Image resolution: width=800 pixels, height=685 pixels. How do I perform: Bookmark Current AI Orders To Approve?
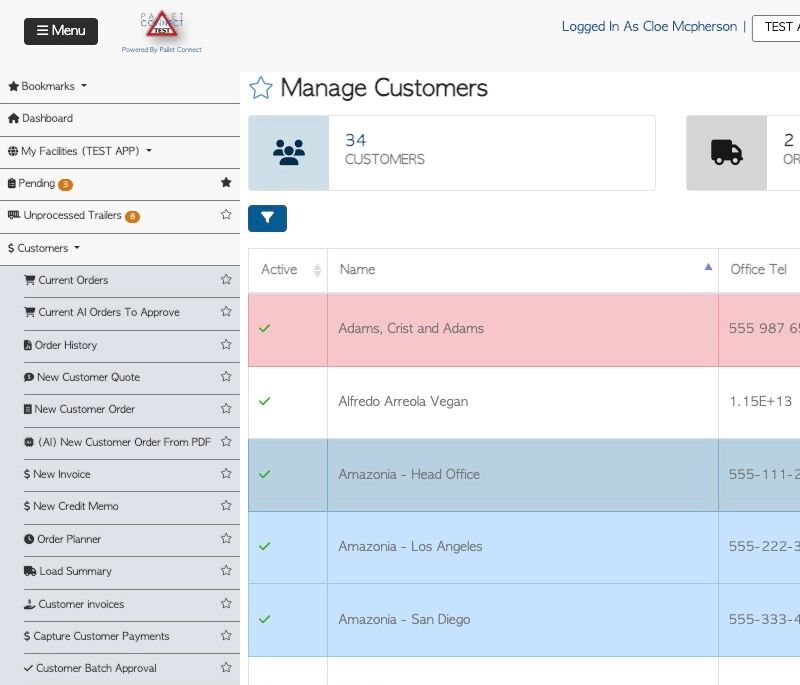pos(226,312)
